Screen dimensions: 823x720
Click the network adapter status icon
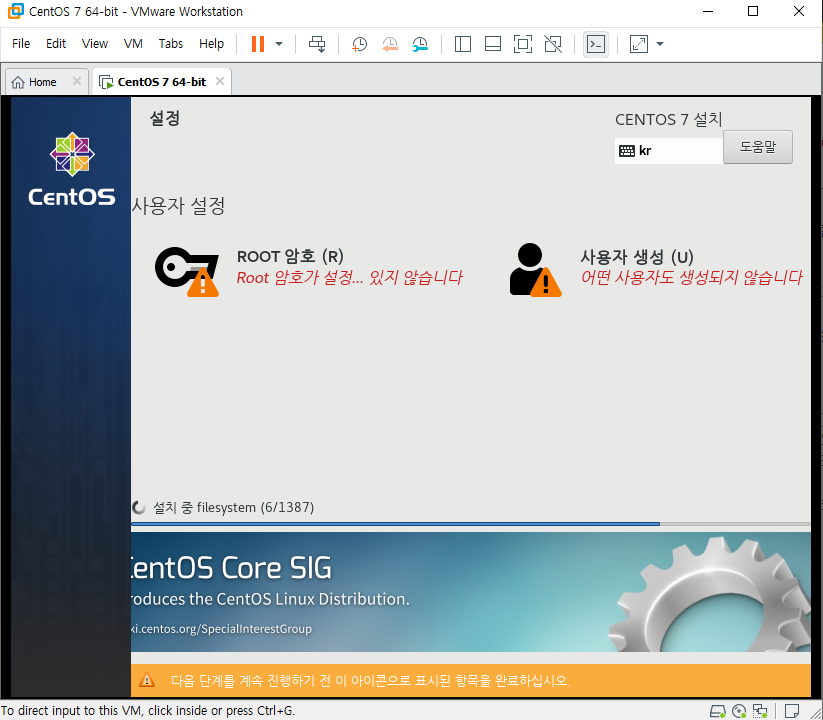[x=760, y=711]
